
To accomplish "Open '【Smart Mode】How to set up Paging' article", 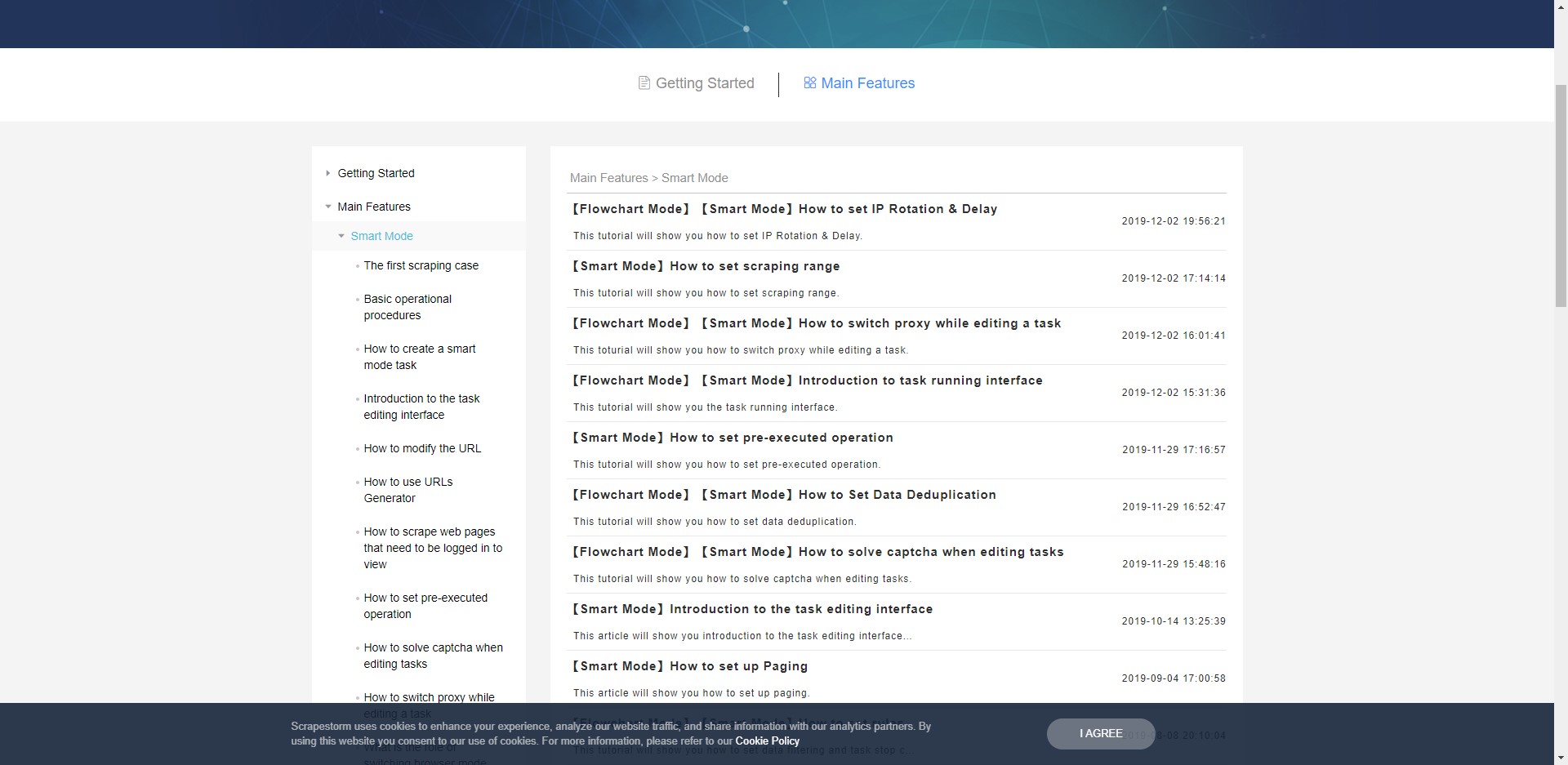I will pyautogui.click(x=689, y=666).
